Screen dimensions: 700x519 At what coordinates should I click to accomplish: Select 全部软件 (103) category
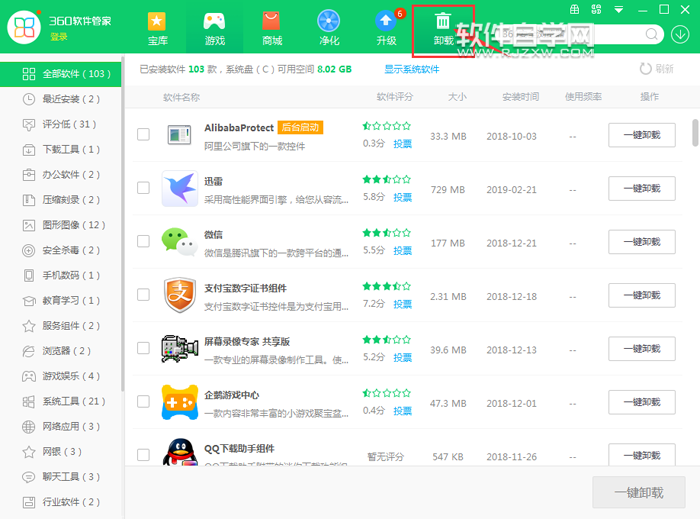click(61, 74)
